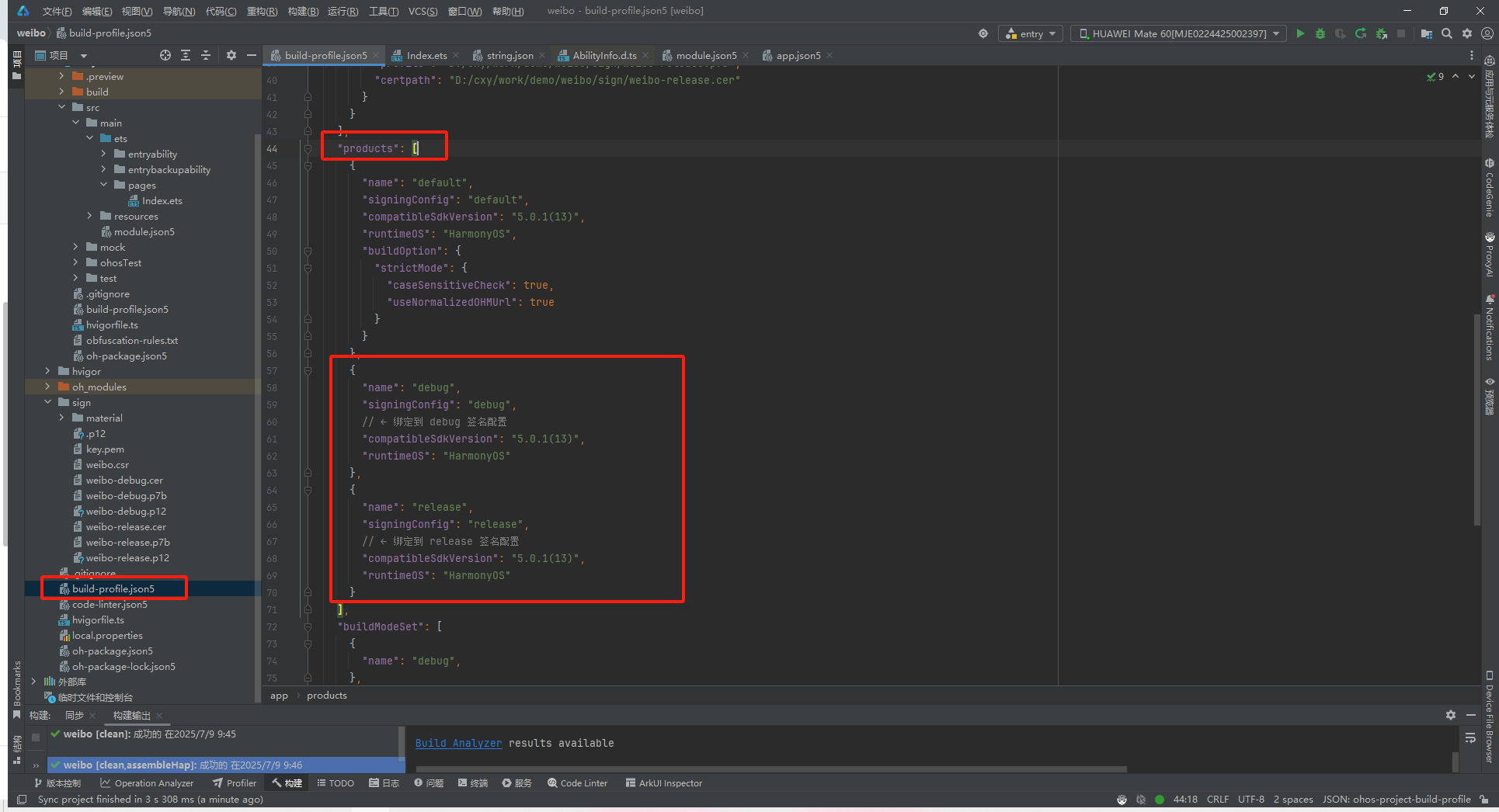Open the Project Structure icon
Image resolution: width=1499 pixels, height=812 pixels.
coord(1427,33)
